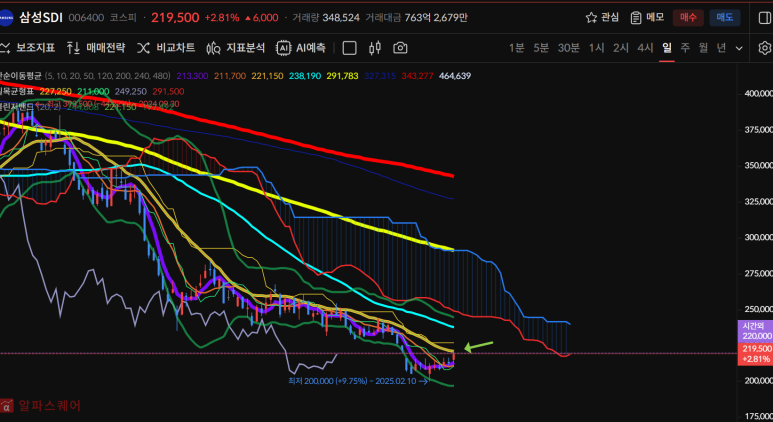Click the Samsung logo icon
Viewport: 773px width, 422px height.
coord(6,18)
